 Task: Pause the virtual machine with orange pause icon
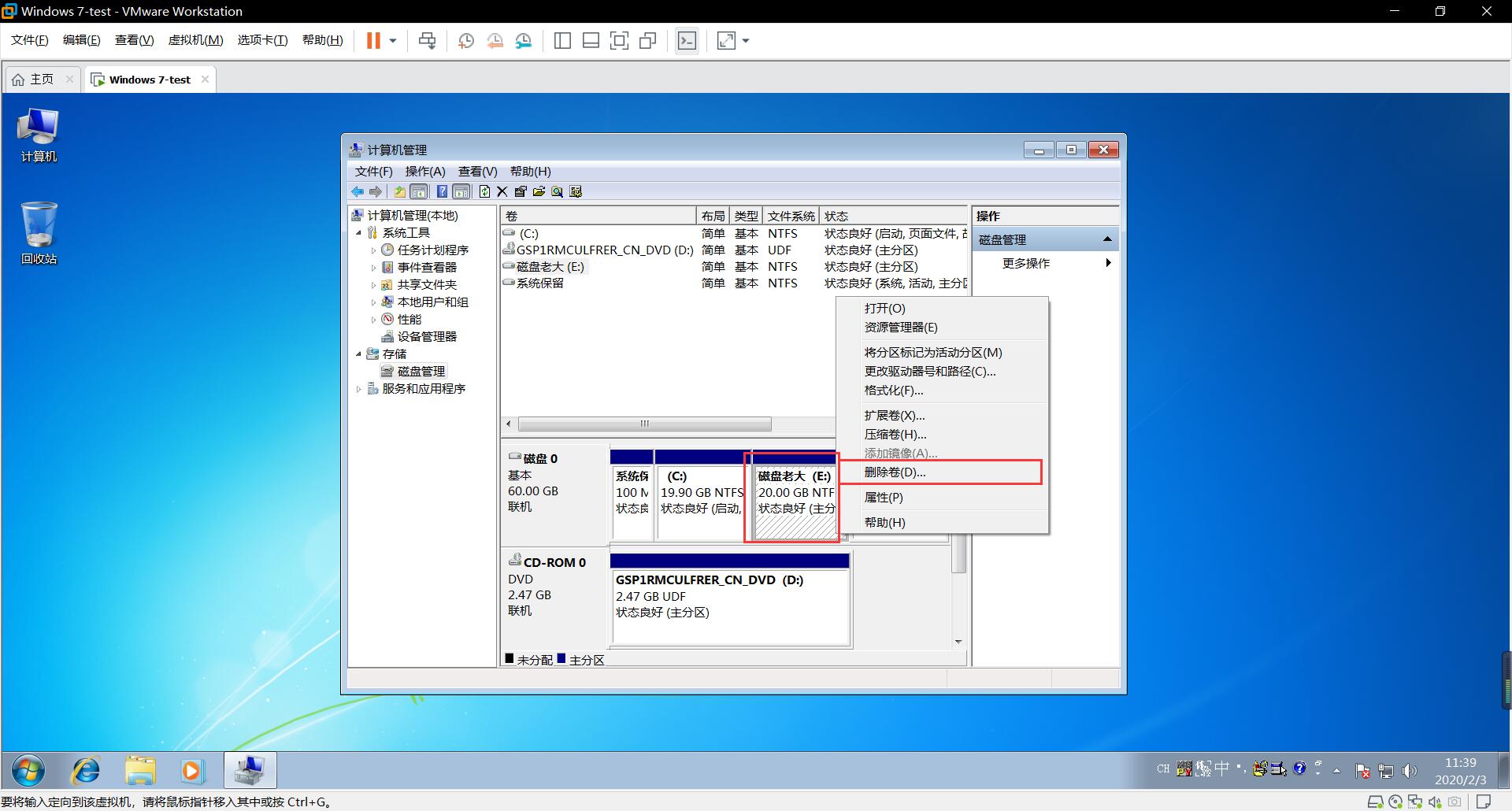pos(373,40)
